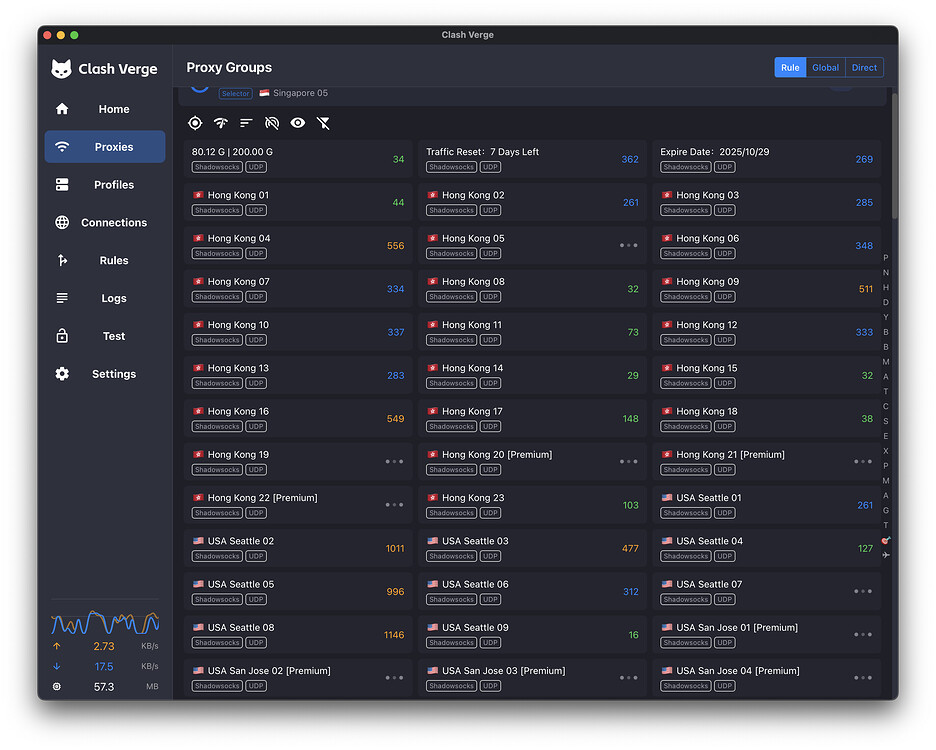This screenshot has height=750, width=936.
Task: Run the delay check using the Wi-Fi icon
Action: [221, 123]
